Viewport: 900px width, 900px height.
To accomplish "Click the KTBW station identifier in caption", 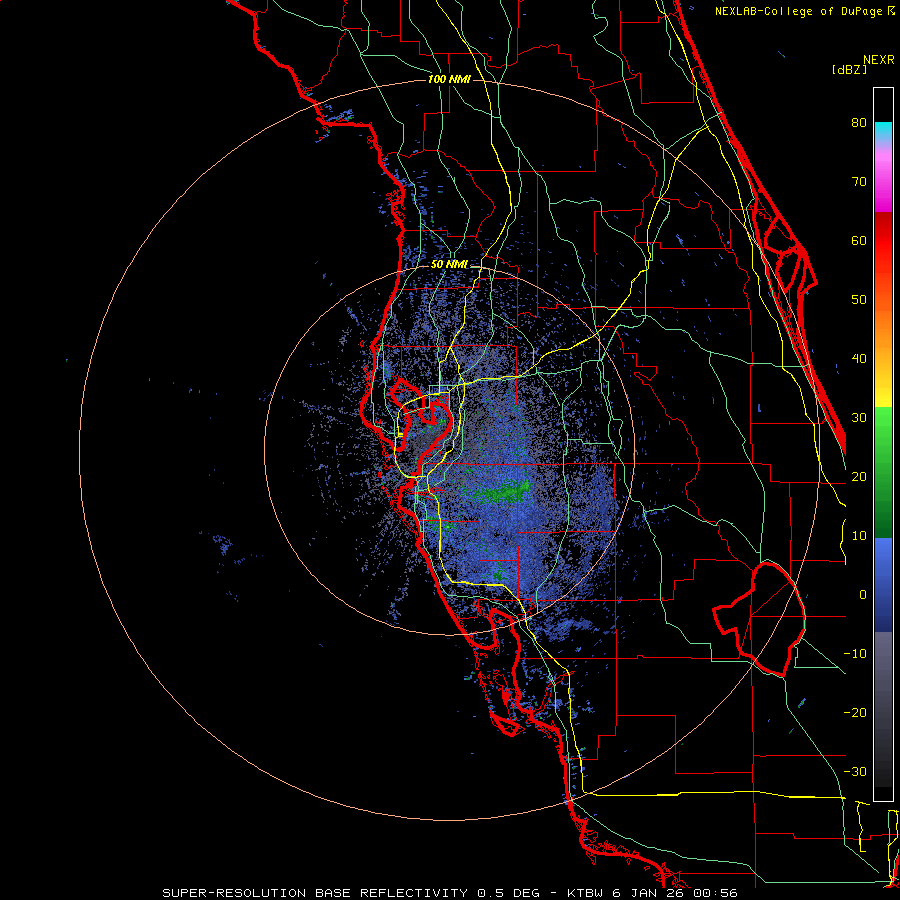I will click(x=587, y=893).
